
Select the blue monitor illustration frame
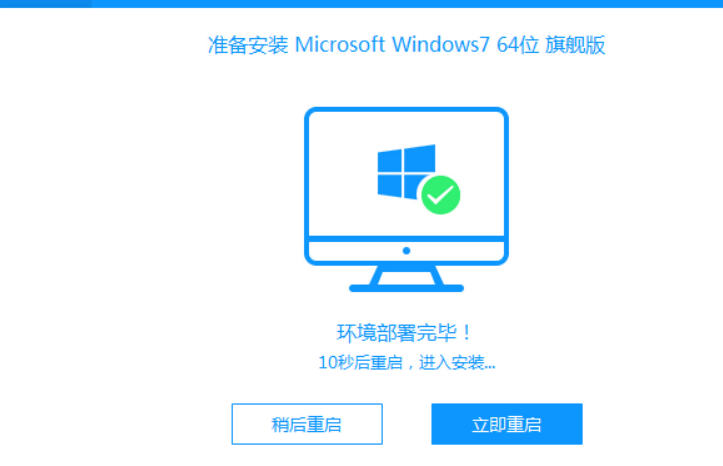[406, 200]
